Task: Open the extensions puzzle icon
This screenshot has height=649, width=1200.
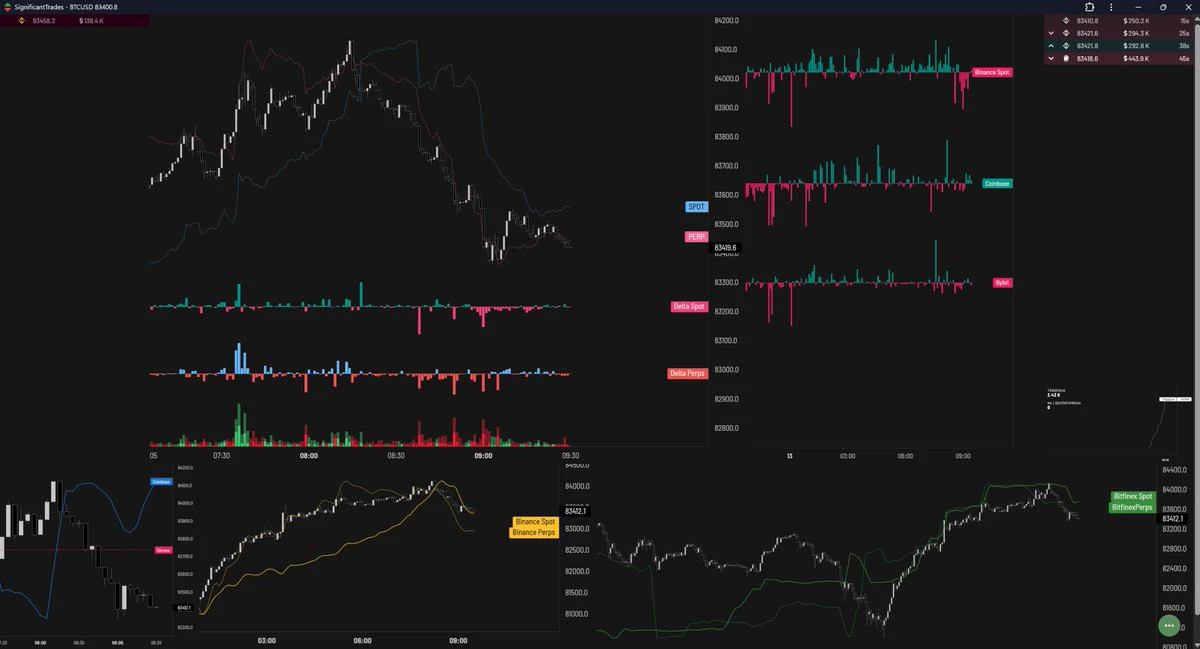Action: pyautogui.click(x=1090, y=7)
